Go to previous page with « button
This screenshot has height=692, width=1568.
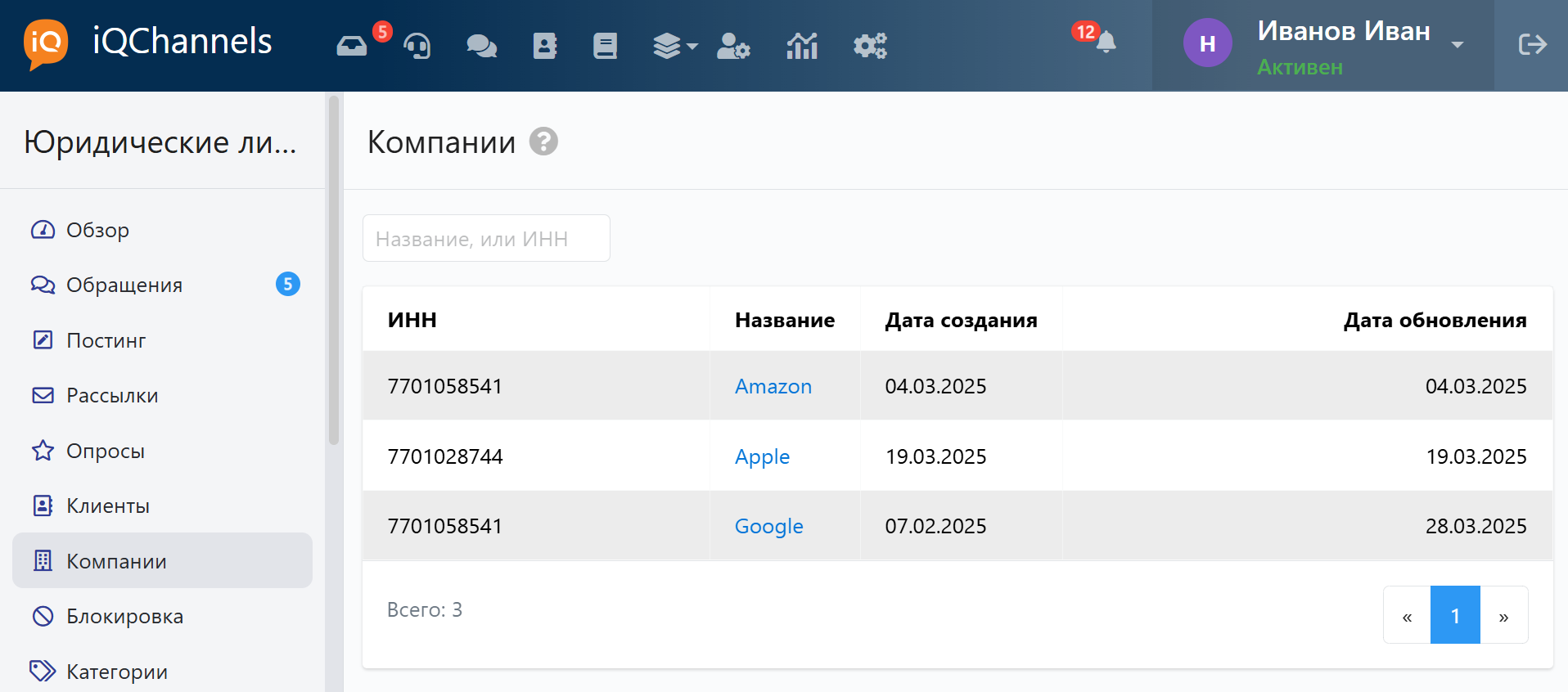pos(1407,615)
